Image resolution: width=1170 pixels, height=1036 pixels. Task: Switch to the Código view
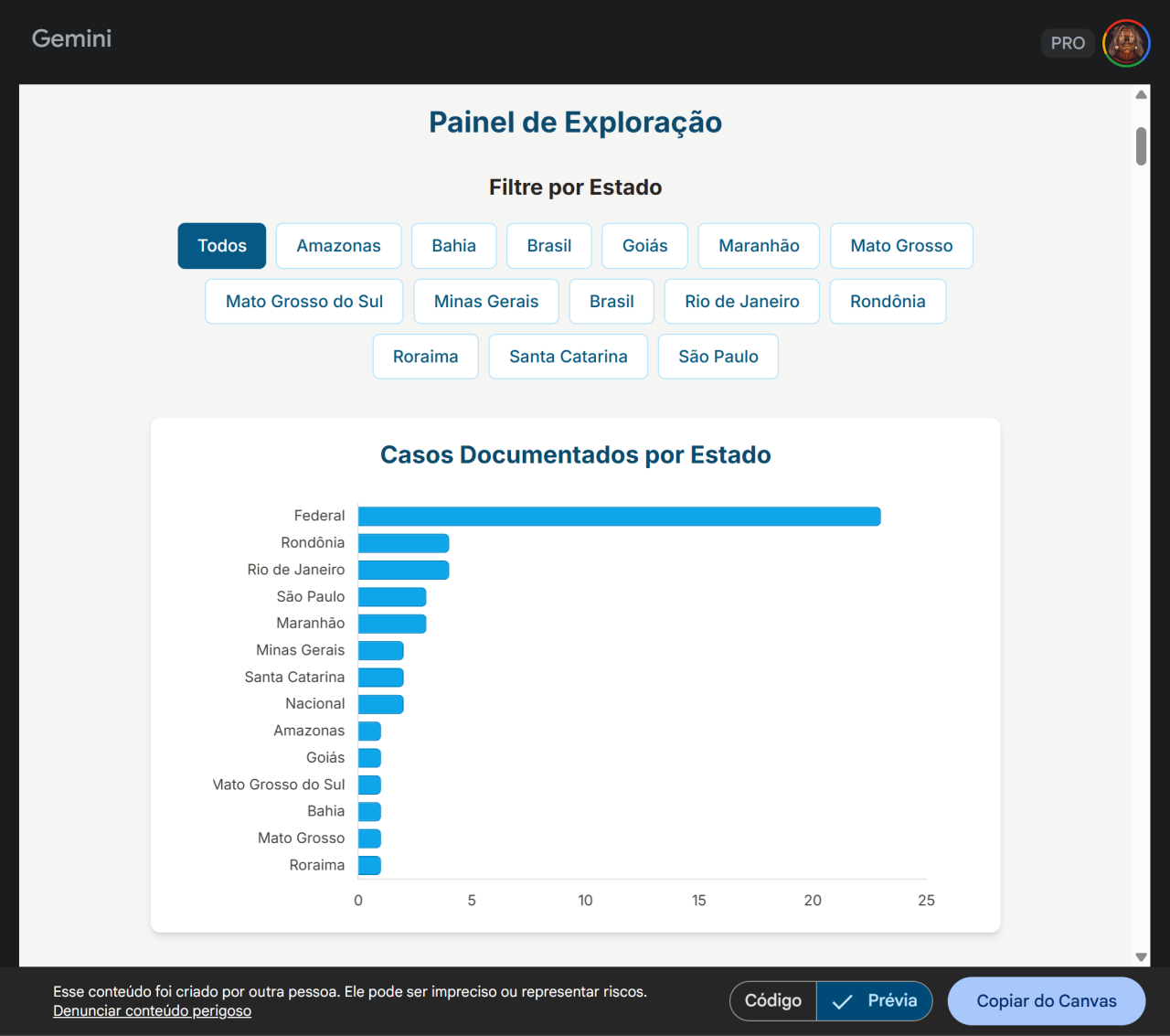(773, 1000)
